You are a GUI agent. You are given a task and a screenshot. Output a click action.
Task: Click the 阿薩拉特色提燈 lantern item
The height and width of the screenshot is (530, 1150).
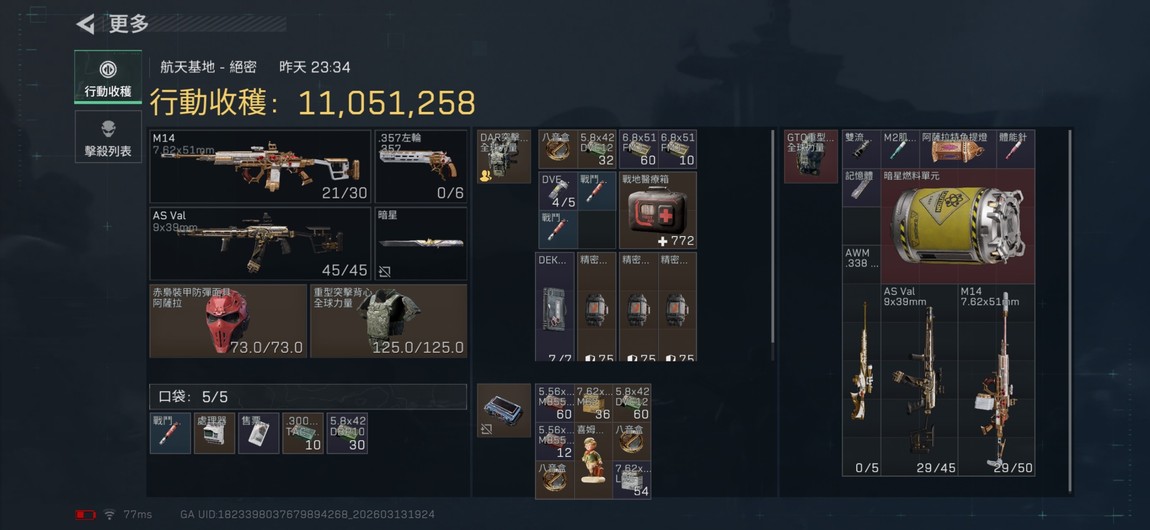(x=958, y=150)
